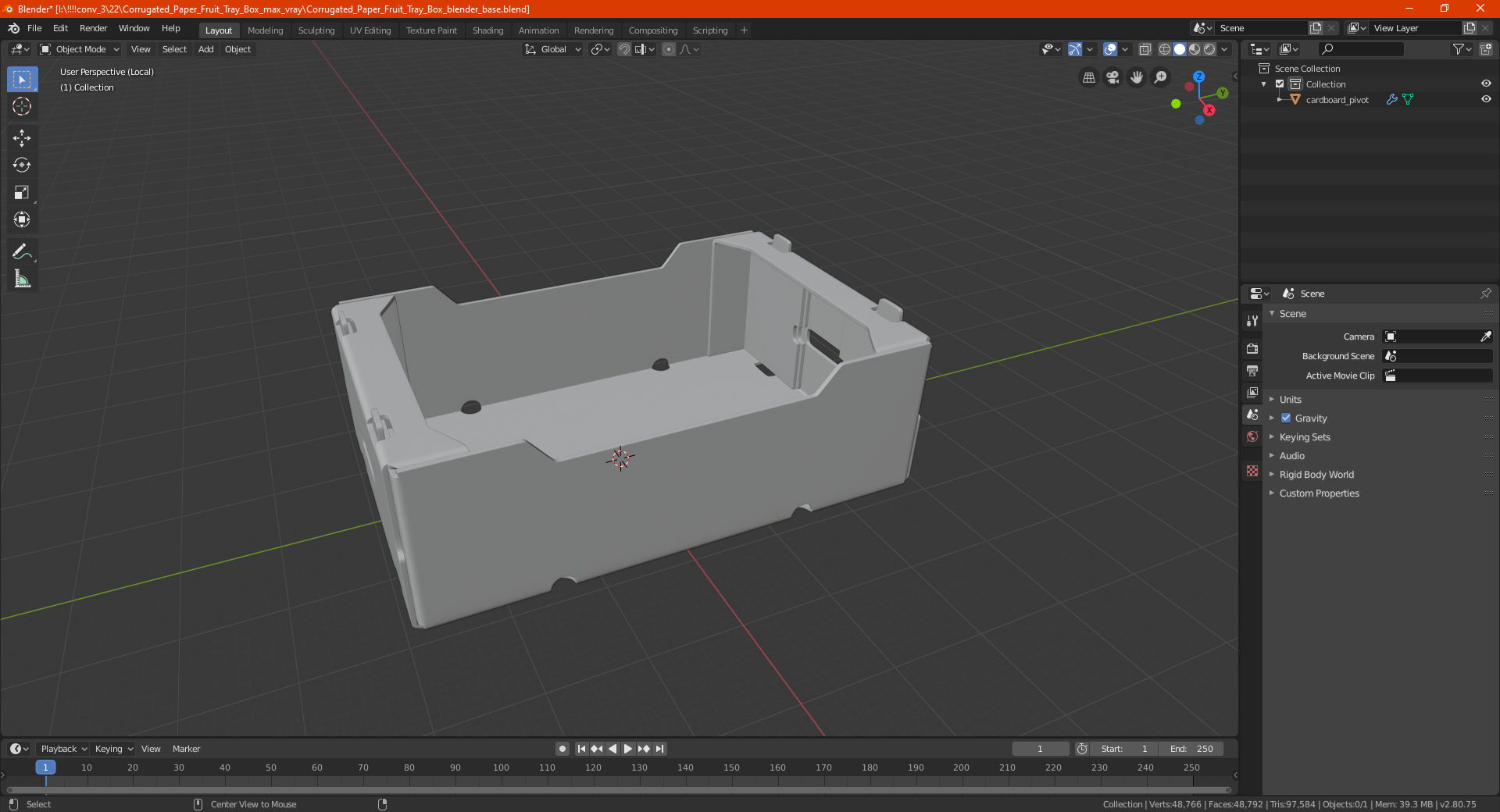Switch to the Modeling workspace tab

tap(265, 30)
